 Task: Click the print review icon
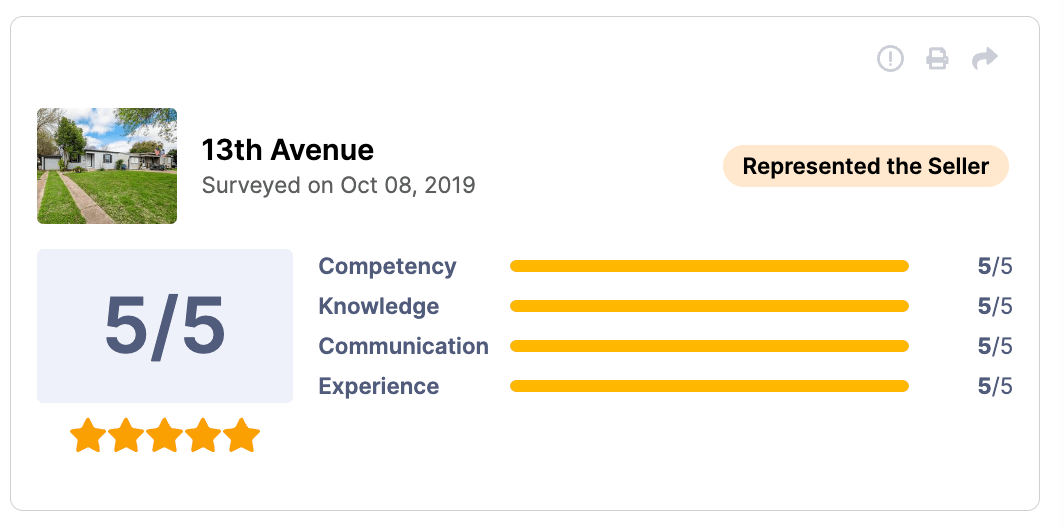(937, 59)
